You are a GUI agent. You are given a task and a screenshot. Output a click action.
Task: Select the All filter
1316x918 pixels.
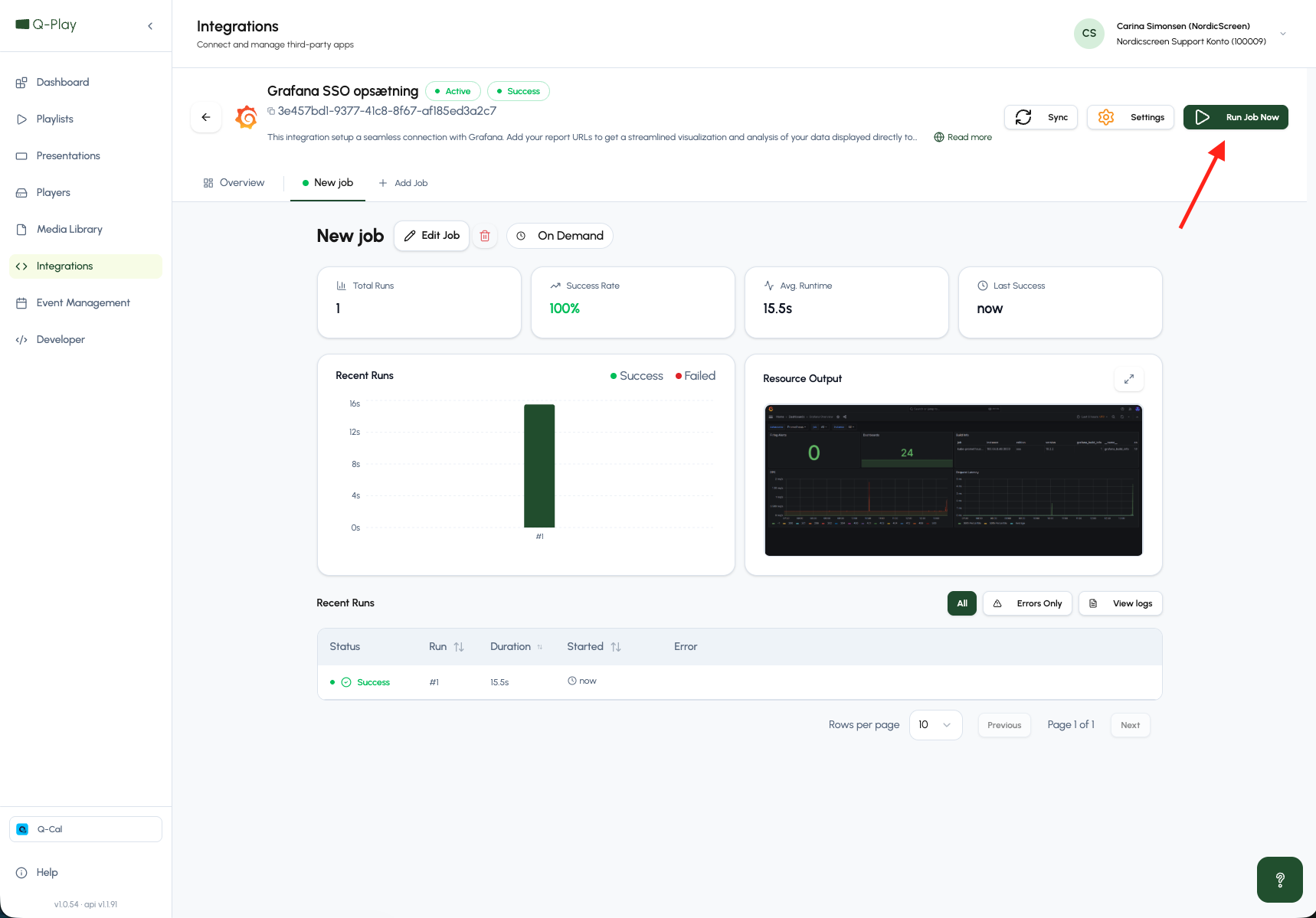coord(962,603)
